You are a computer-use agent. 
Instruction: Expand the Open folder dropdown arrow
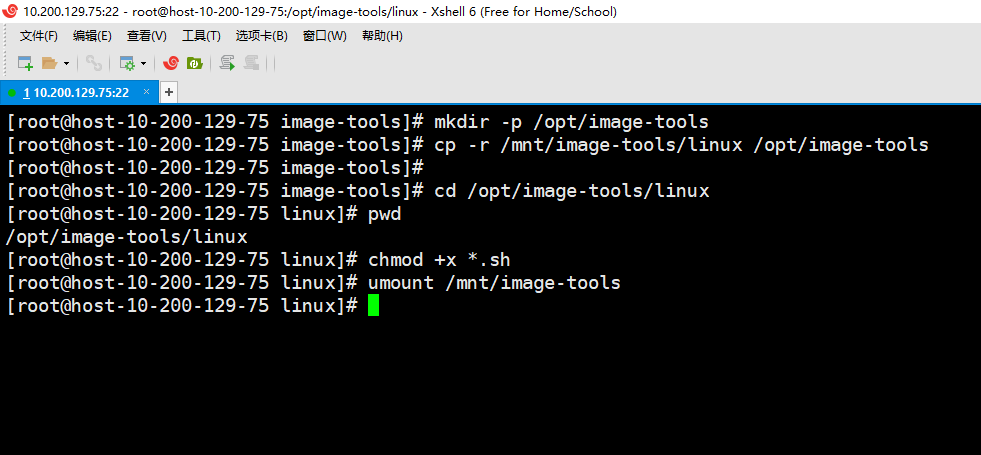(66, 63)
